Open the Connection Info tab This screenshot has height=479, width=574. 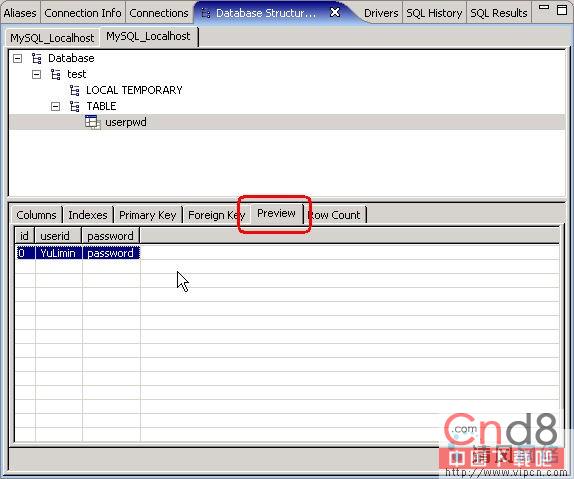pos(83,13)
